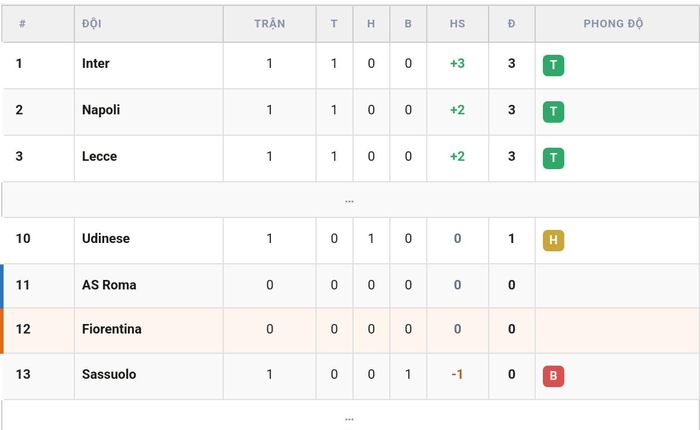Click Udinese's yellow H form badge
The width and height of the screenshot is (700, 430).
[x=553, y=240]
